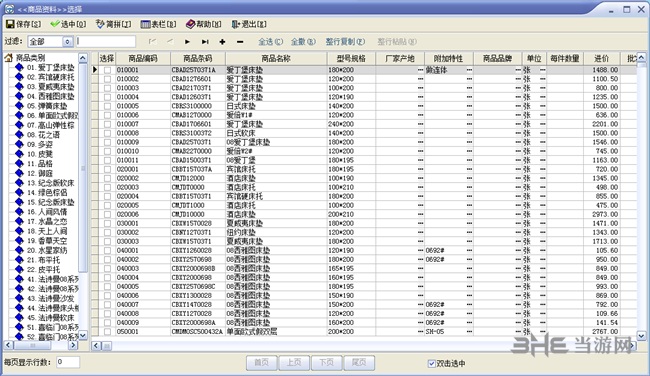Viewport: 650px width, 376px height.
Task: Open the 简拼[I] toolbar icon
Action: [x=100, y=24]
